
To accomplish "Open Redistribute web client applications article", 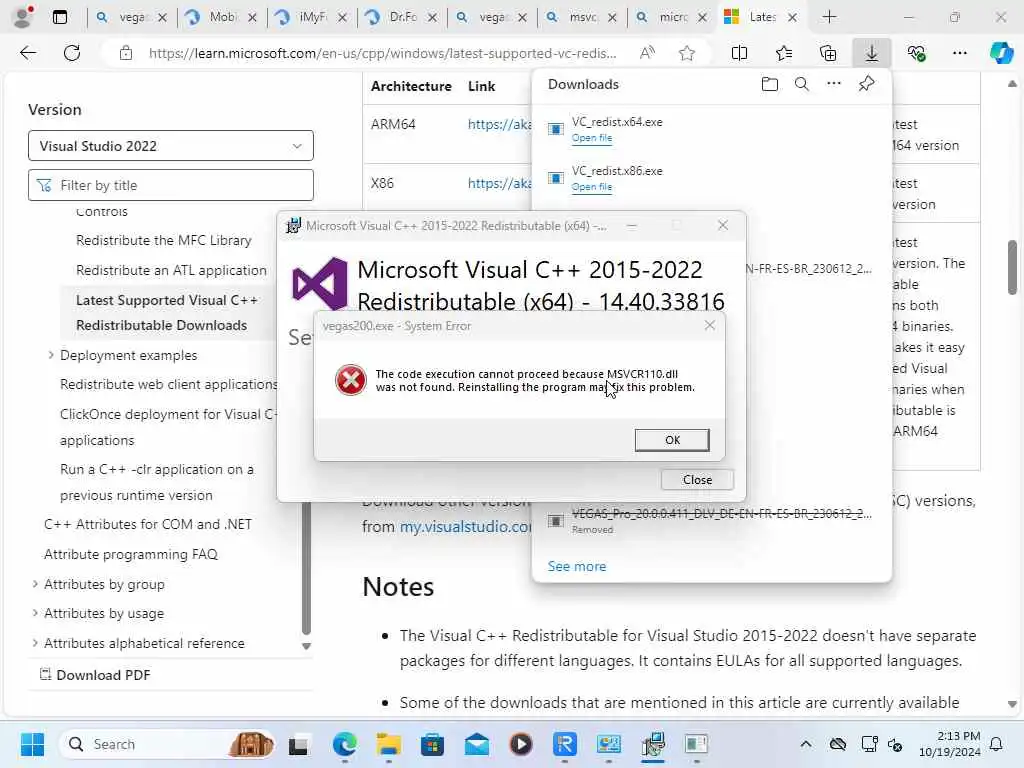I will tap(168, 385).
